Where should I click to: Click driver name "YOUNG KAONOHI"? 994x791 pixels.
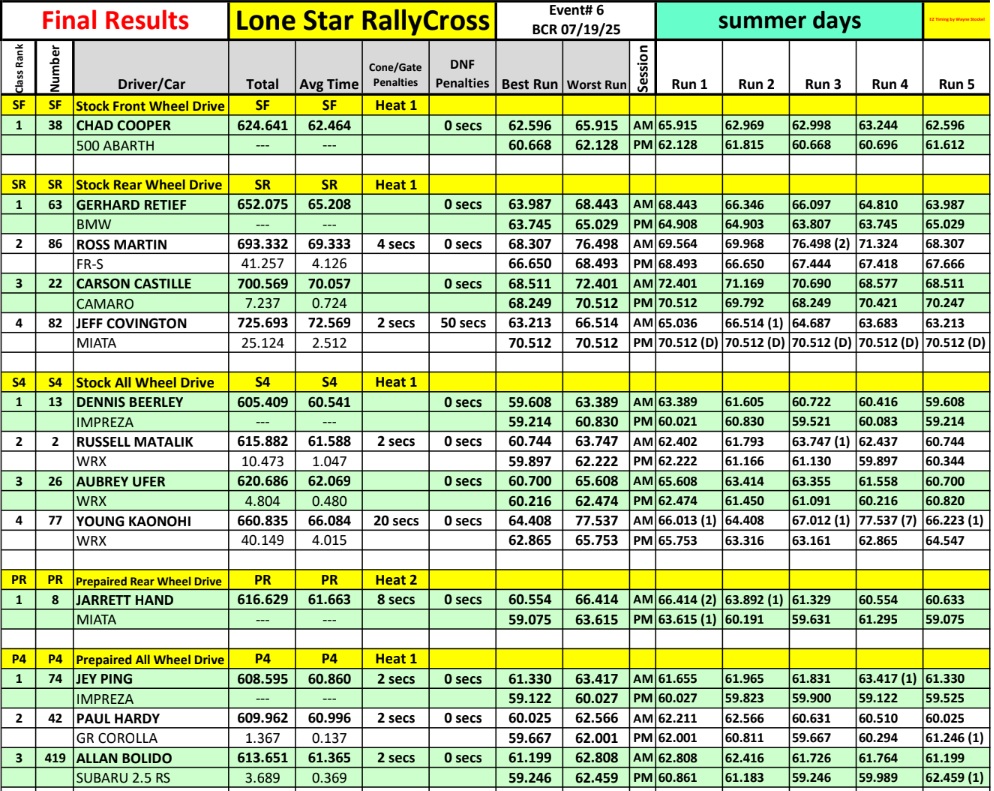[133, 521]
